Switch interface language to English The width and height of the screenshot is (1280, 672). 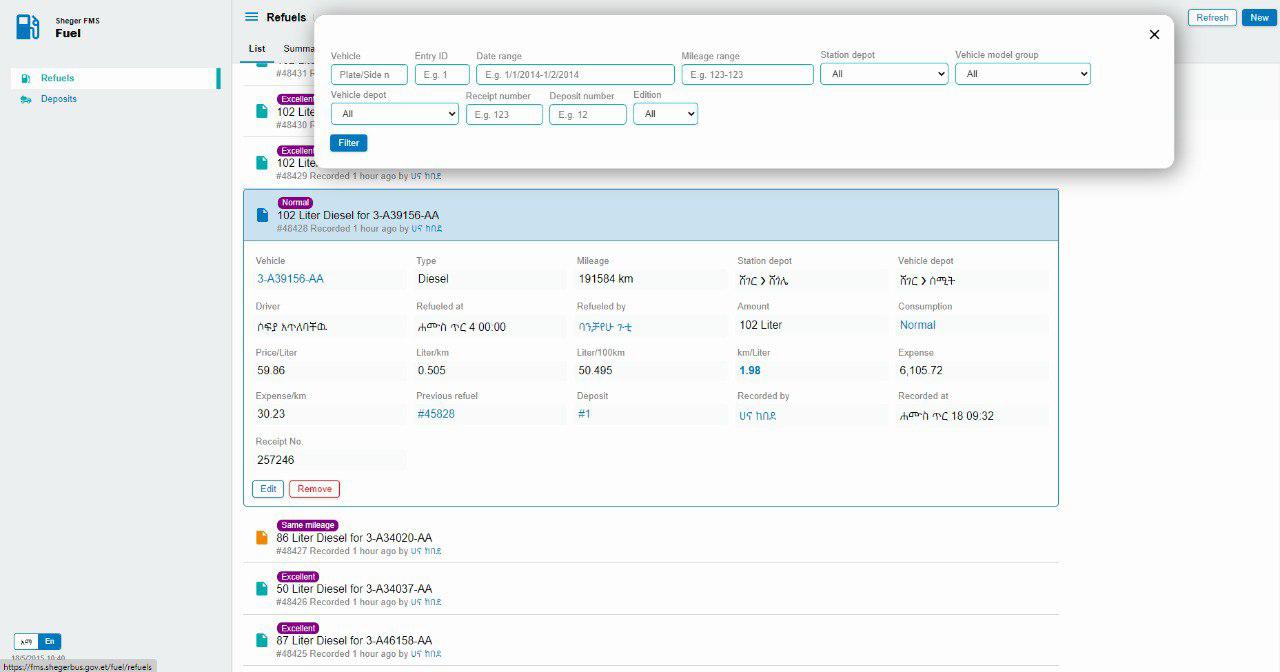(x=49, y=641)
